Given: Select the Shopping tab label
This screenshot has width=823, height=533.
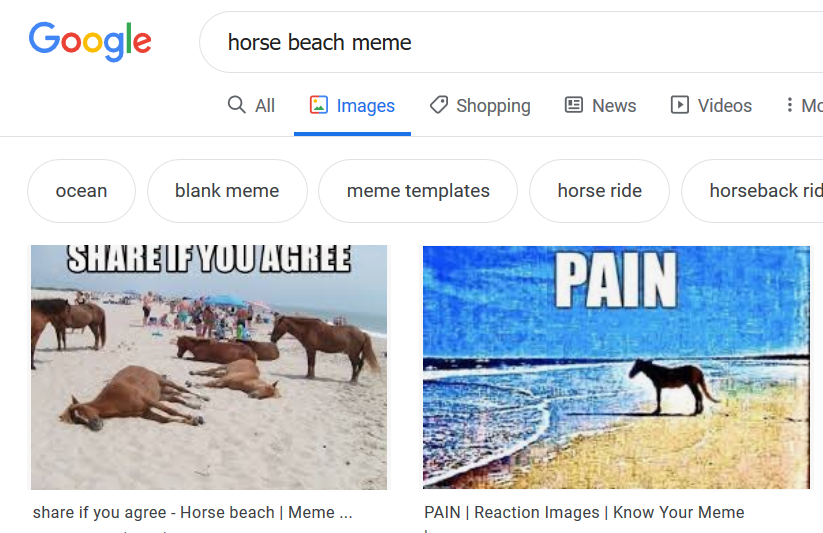Looking at the screenshot, I should (x=493, y=106).
